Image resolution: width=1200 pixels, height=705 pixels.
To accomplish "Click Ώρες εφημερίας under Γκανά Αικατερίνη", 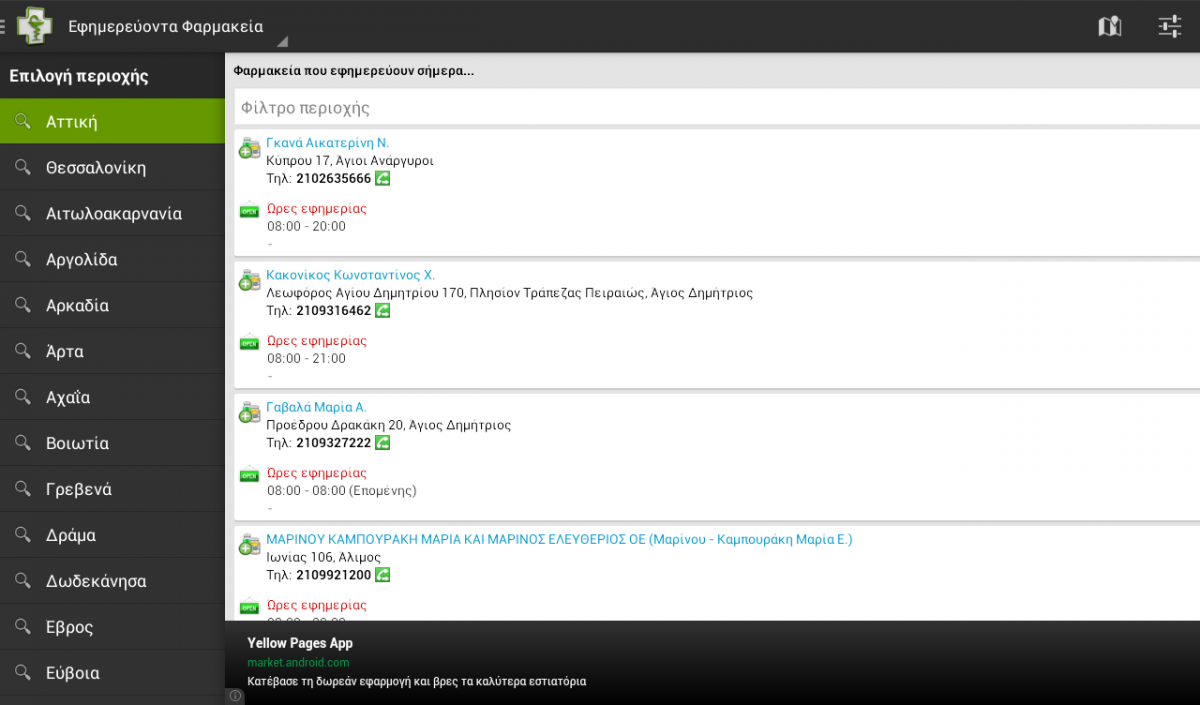I will tap(317, 209).
